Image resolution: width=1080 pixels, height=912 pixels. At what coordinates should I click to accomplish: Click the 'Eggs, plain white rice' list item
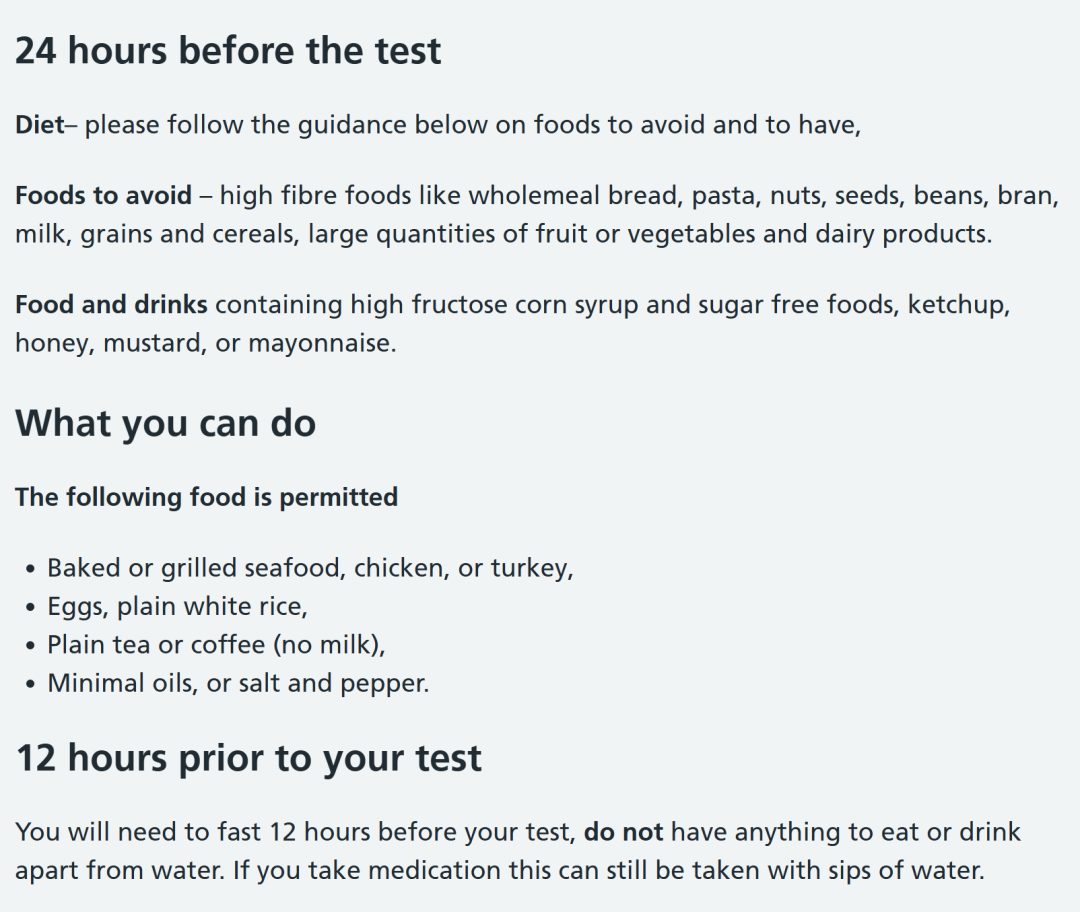[x=177, y=607]
